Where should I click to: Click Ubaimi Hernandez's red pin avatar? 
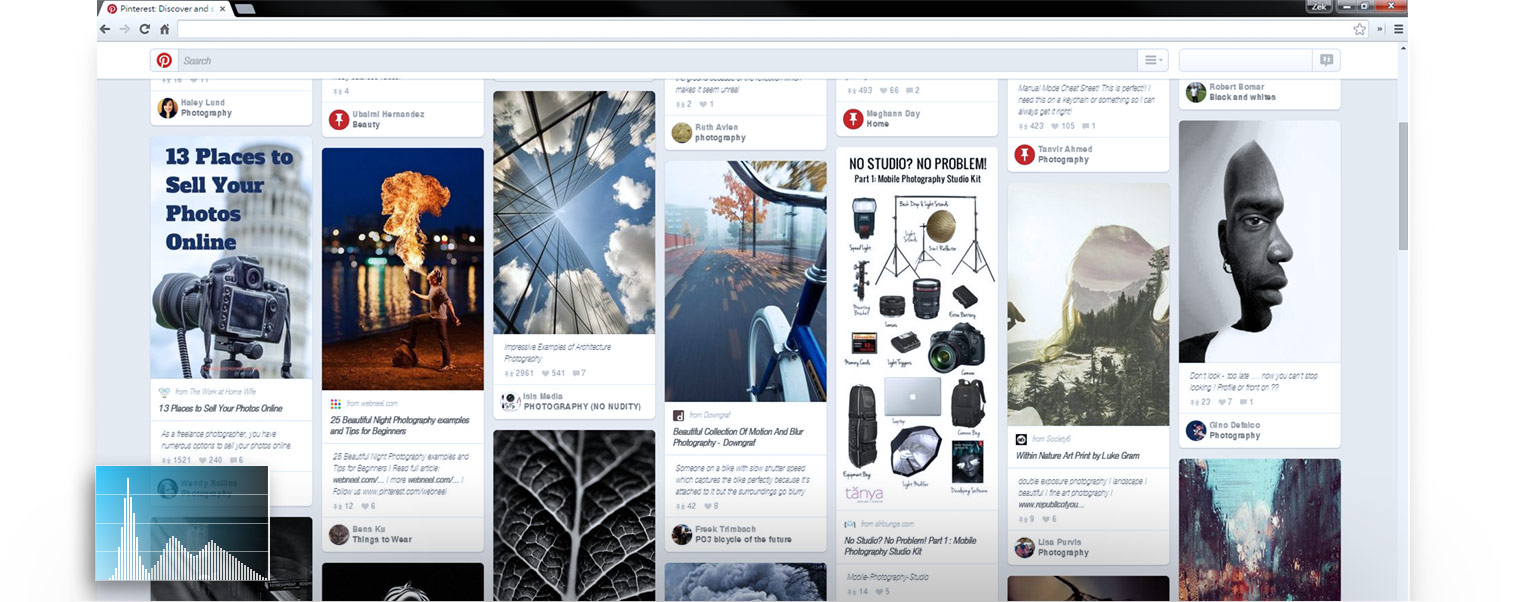click(x=339, y=120)
